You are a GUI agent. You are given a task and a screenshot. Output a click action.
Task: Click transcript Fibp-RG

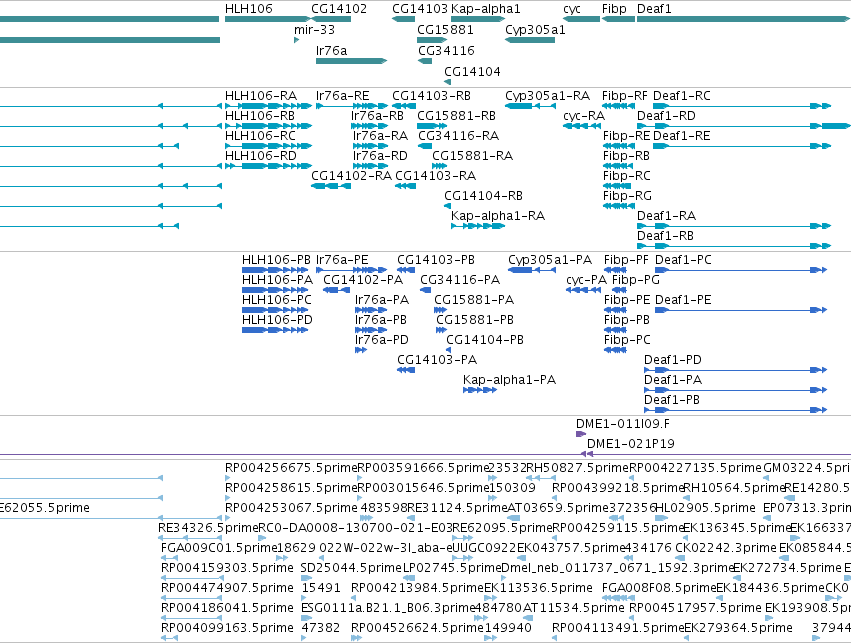[x=627, y=196]
